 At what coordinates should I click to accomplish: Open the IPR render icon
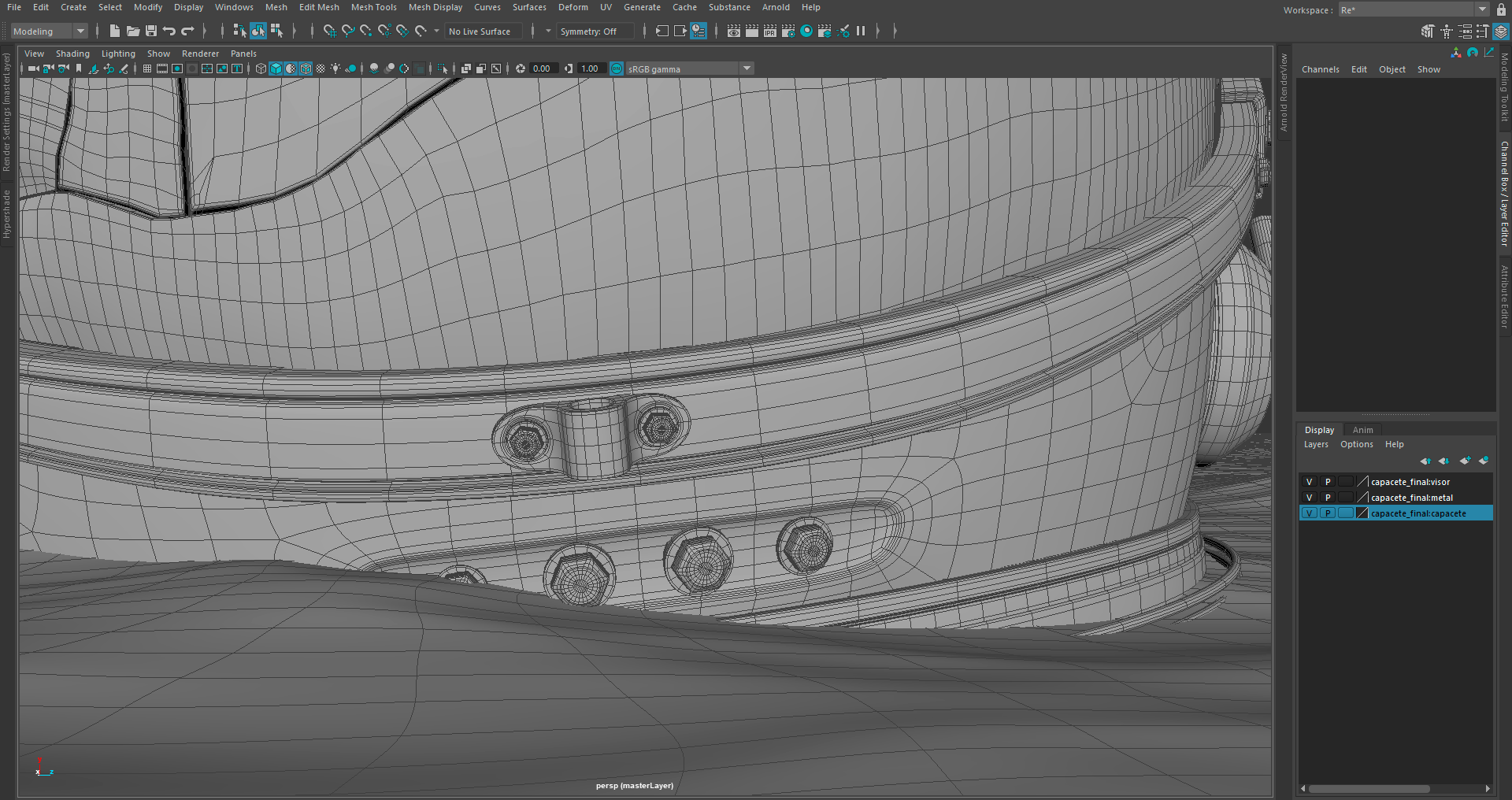769,31
